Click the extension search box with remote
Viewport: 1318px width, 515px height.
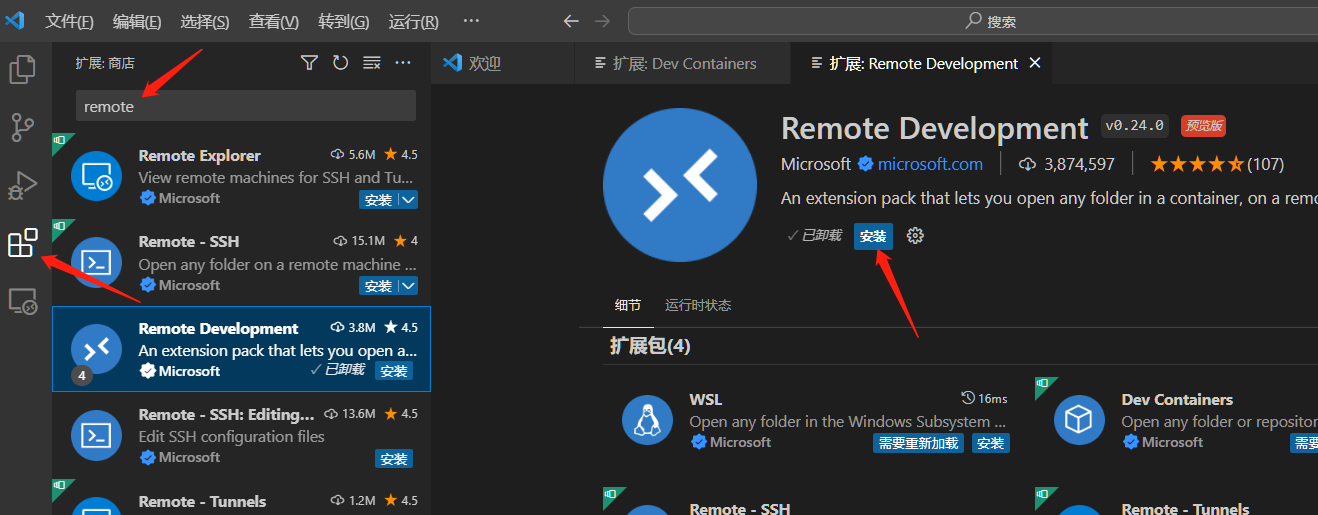246,106
